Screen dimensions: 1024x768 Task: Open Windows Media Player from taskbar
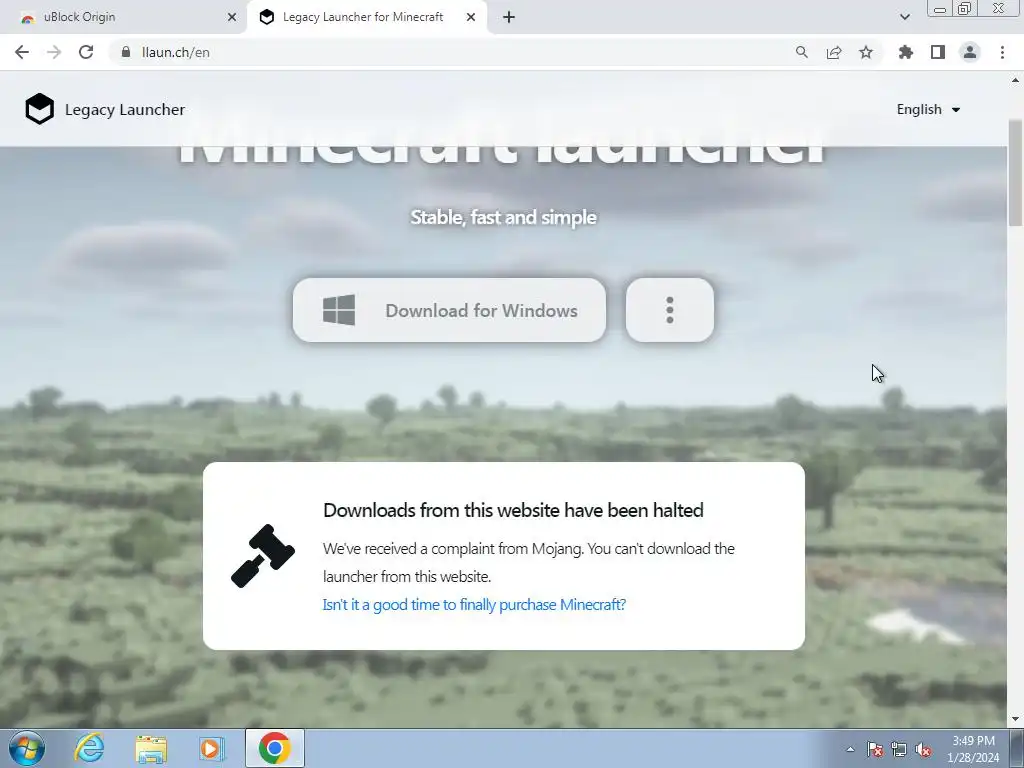click(x=212, y=748)
